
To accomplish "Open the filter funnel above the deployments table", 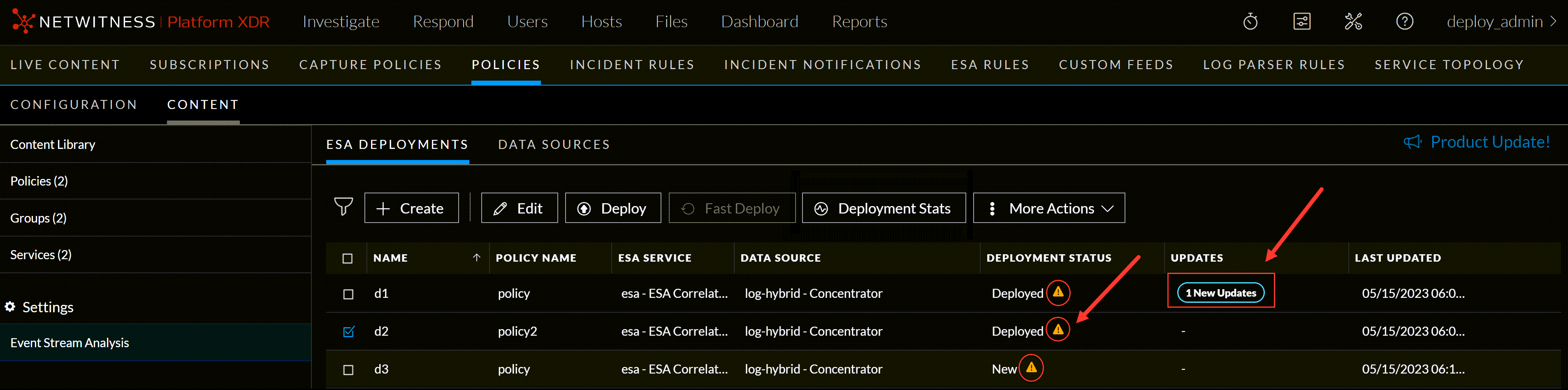I will (343, 207).
